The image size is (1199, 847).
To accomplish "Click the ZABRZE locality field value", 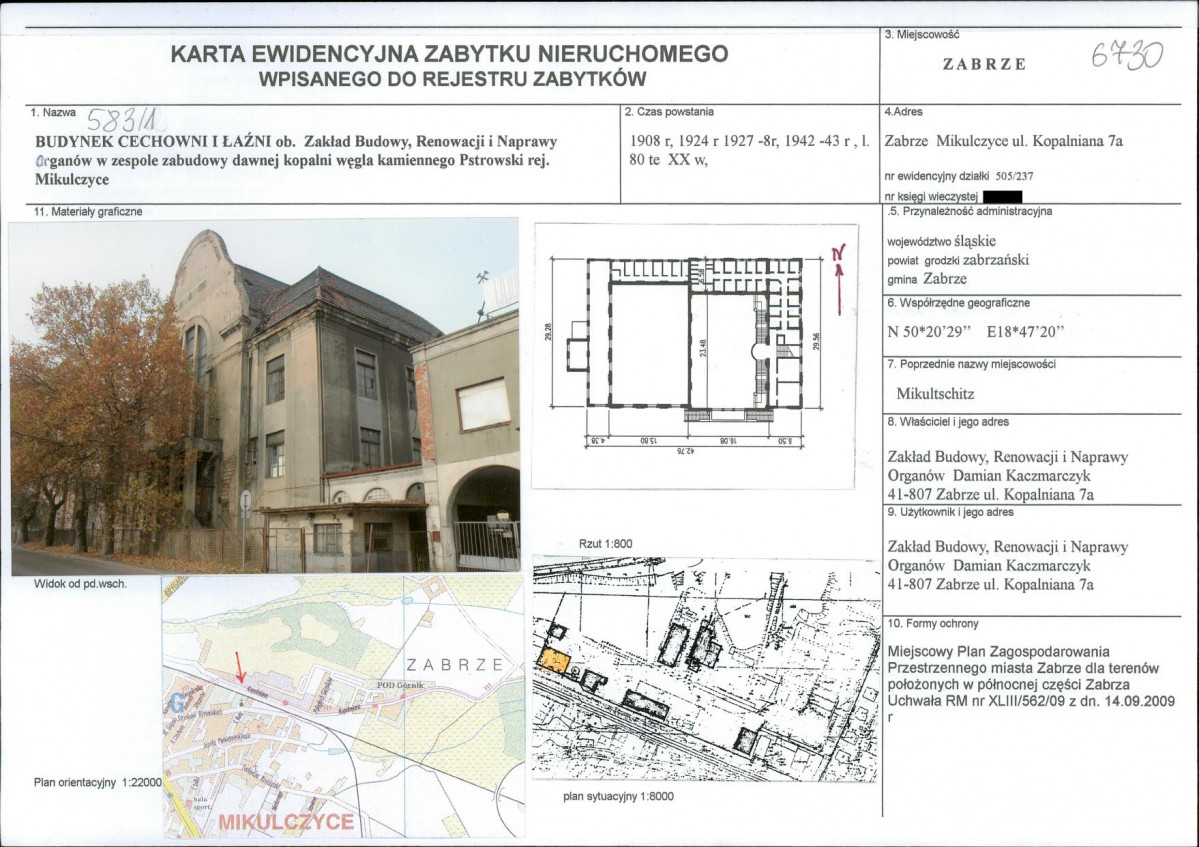I will [x=984, y=64].
